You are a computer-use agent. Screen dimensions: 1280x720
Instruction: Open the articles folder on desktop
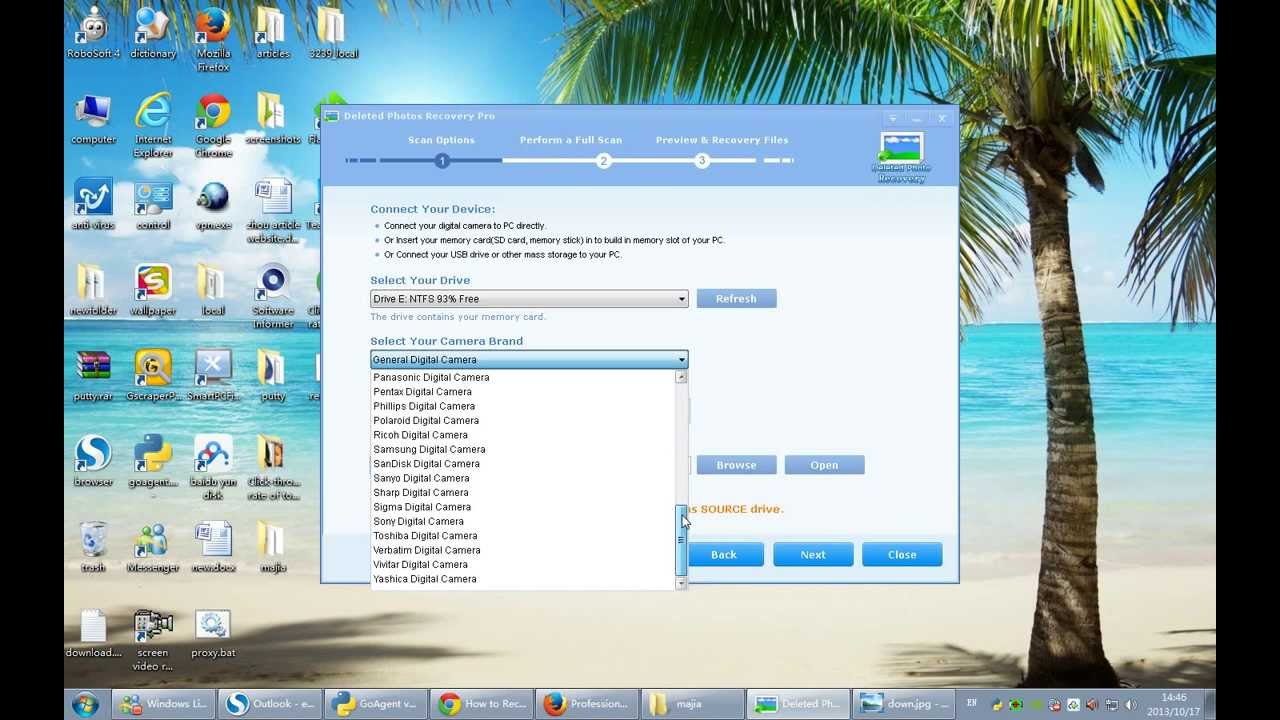point(272,32)
